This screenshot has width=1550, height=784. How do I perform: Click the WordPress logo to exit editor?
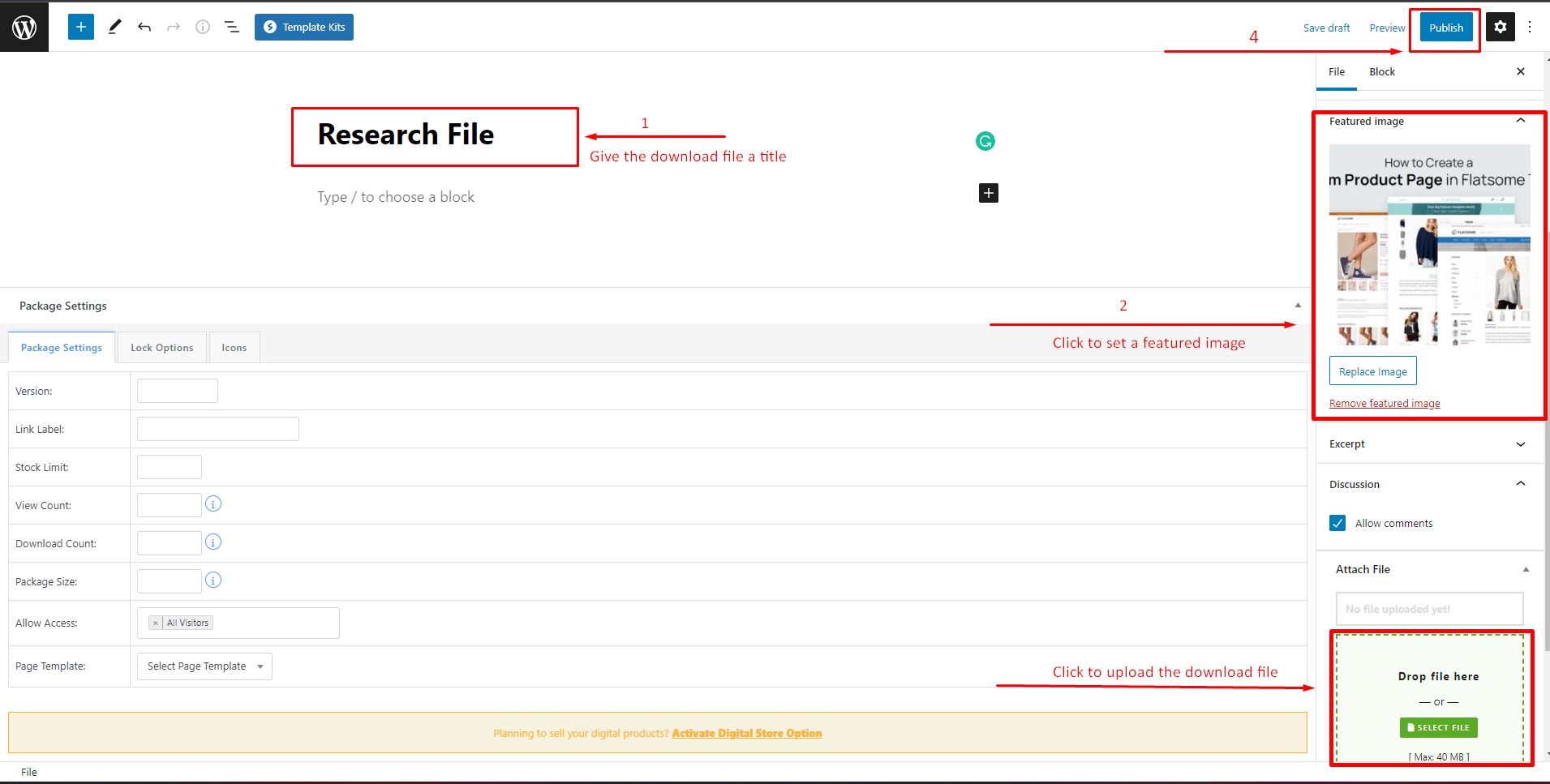point(24,27)
